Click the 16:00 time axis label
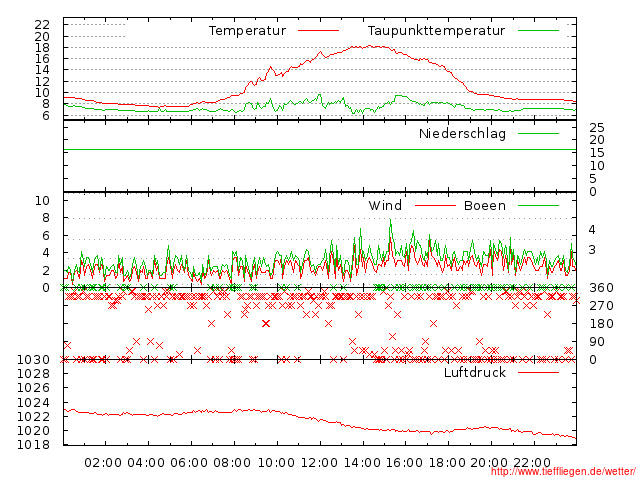This screenshot has width=640, height=480. tap(404, 463)
